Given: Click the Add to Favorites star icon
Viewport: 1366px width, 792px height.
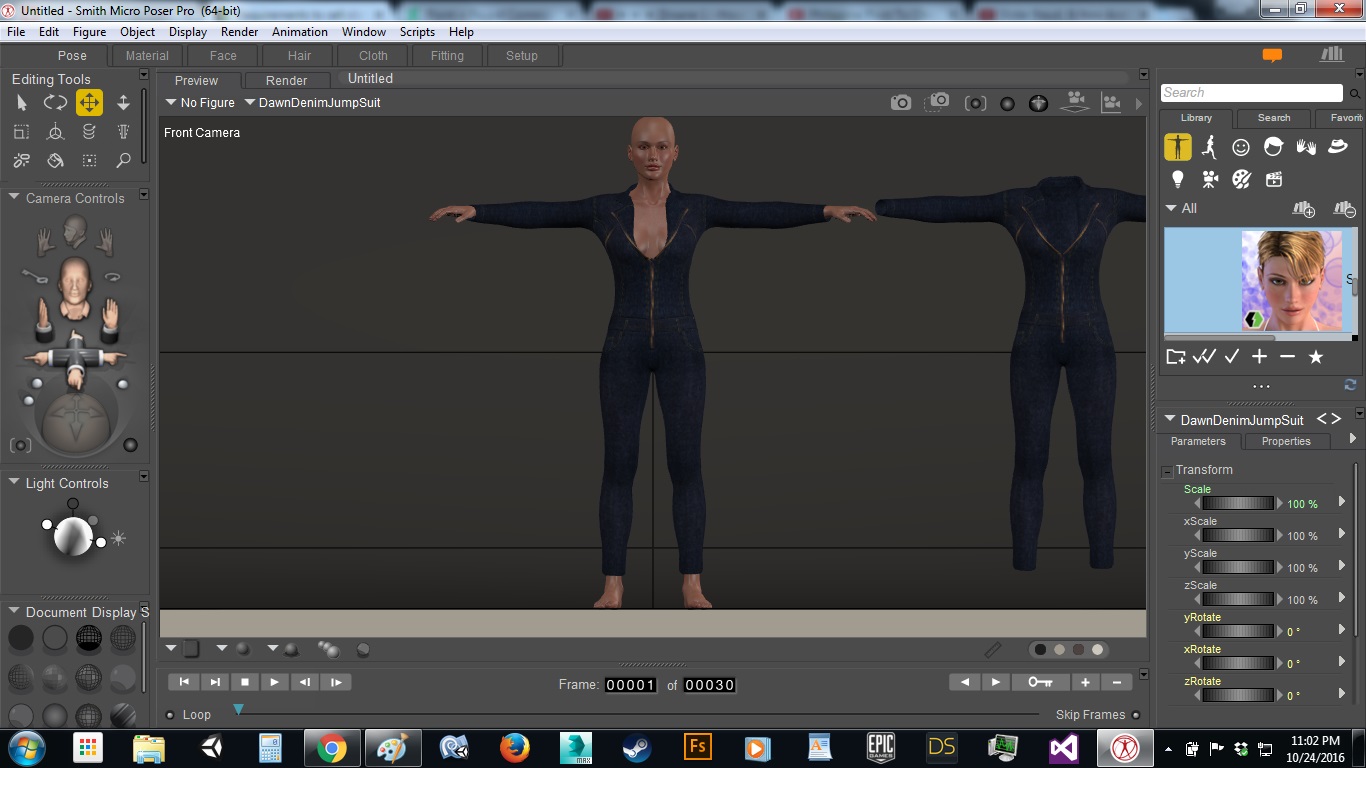Looking at the screenshot, I should 1316,357.
